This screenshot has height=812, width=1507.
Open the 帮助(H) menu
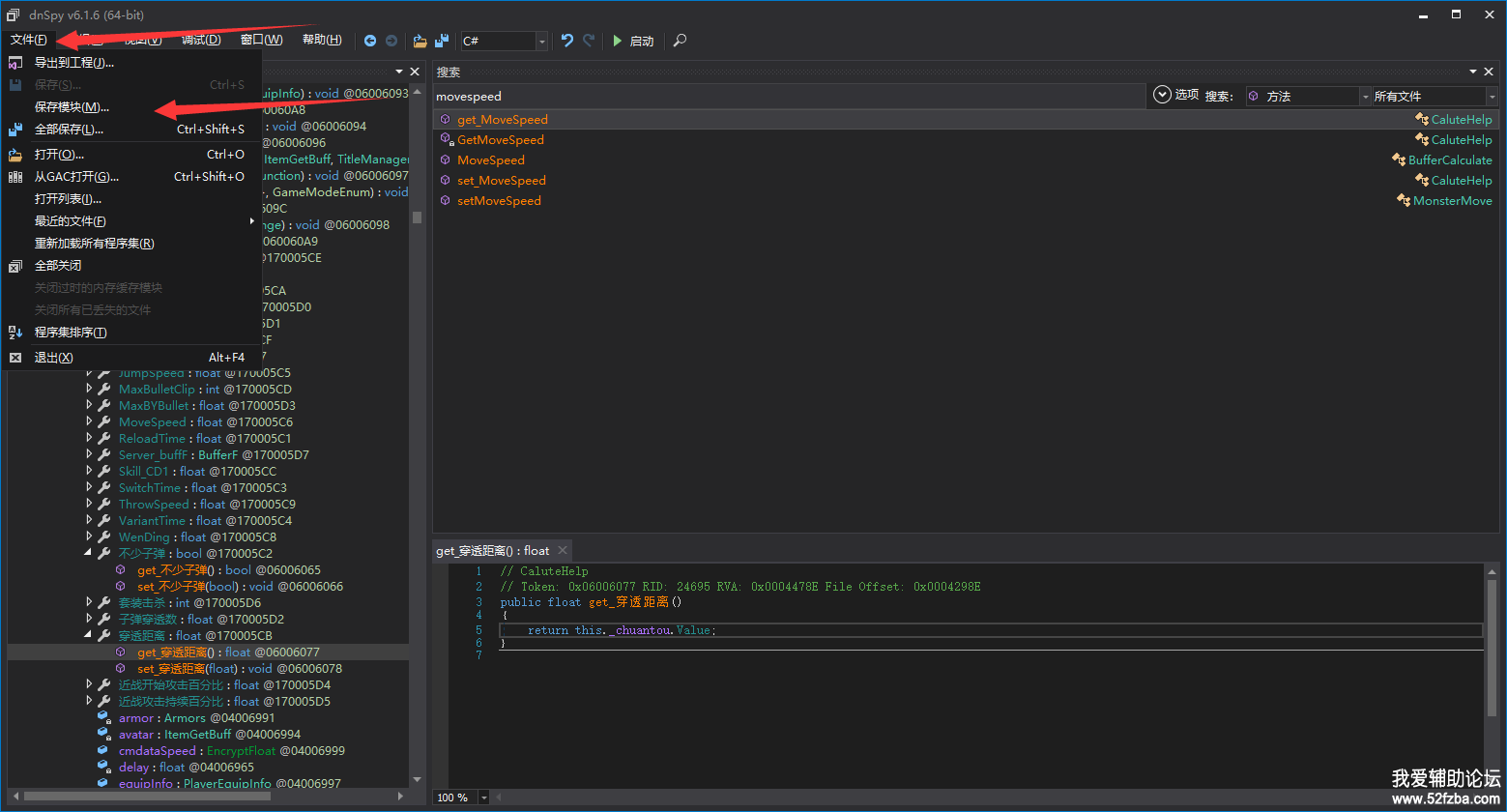pos(322,40)
